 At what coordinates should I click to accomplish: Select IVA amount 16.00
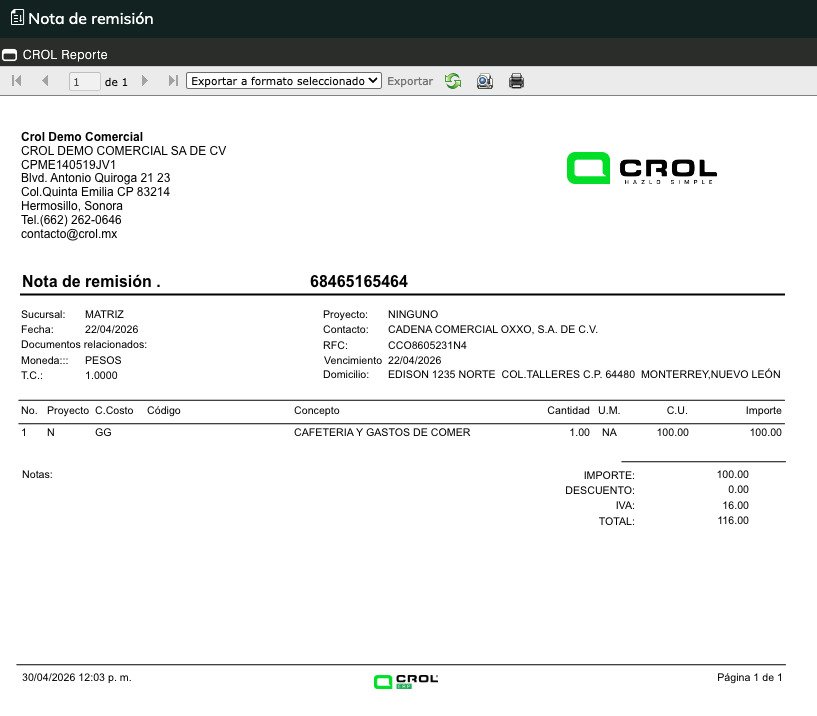[x=735, y=505]
